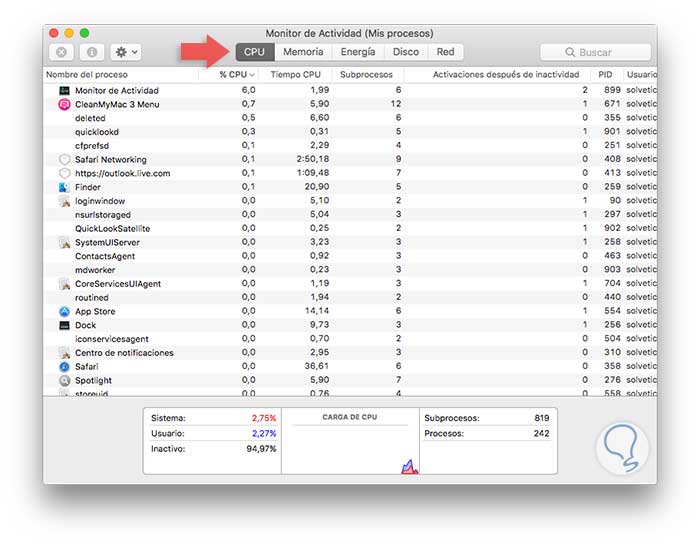Switch to the Red tab
The width and height of the screenshot is (700, 546).
click(446, 52)
